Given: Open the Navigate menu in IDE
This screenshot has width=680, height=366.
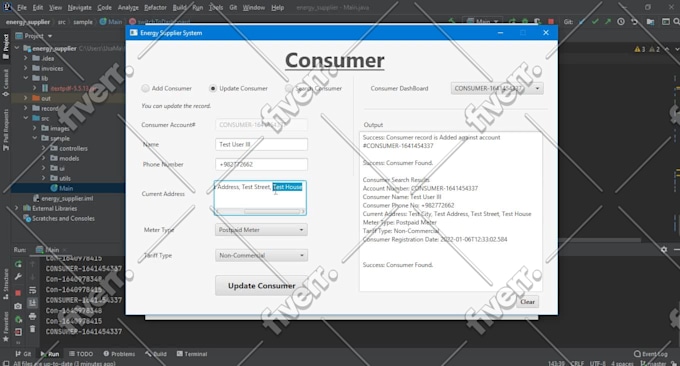Looking at the screenshot, I should (79, 7).
